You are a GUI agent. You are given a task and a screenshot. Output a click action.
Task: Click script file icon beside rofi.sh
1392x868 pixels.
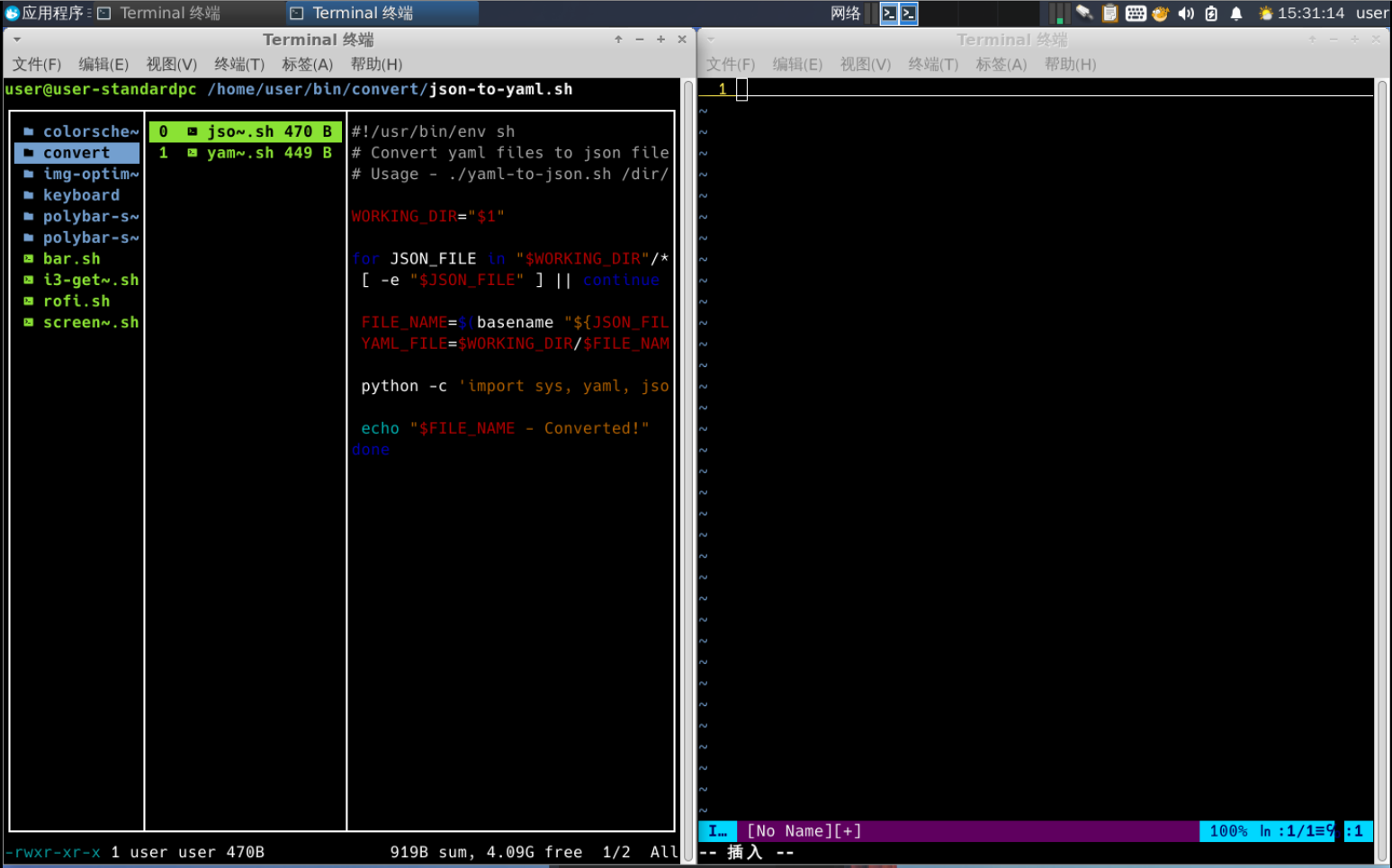pyautogui.click(x=29, y=301)
